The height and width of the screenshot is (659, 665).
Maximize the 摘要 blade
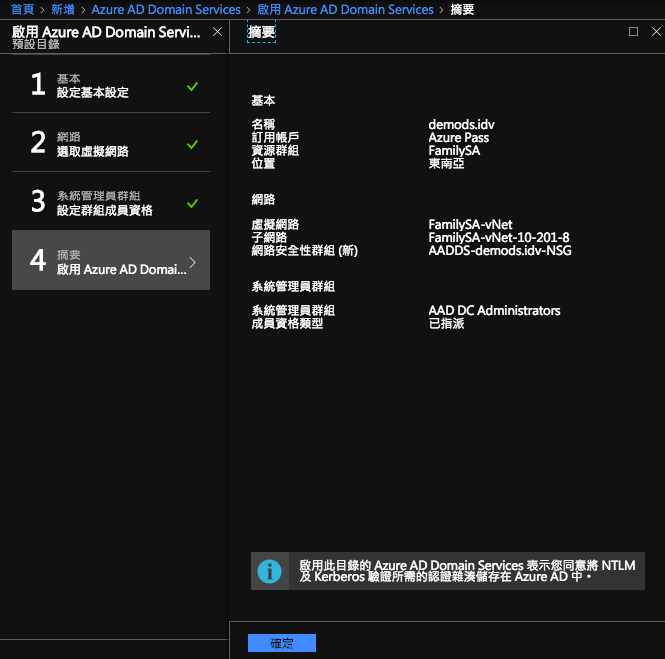pyautogui.click(x=633, y=31)
